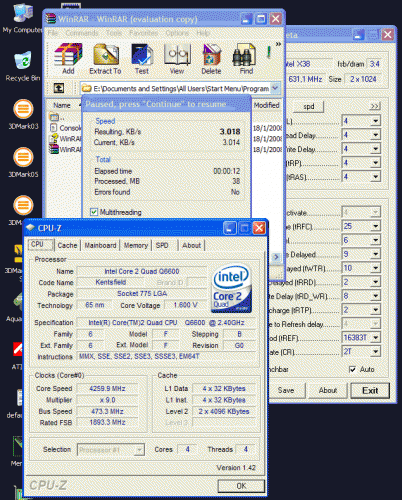Click the WinRAR horizontal scrollbar right arrow

[276, 257]
